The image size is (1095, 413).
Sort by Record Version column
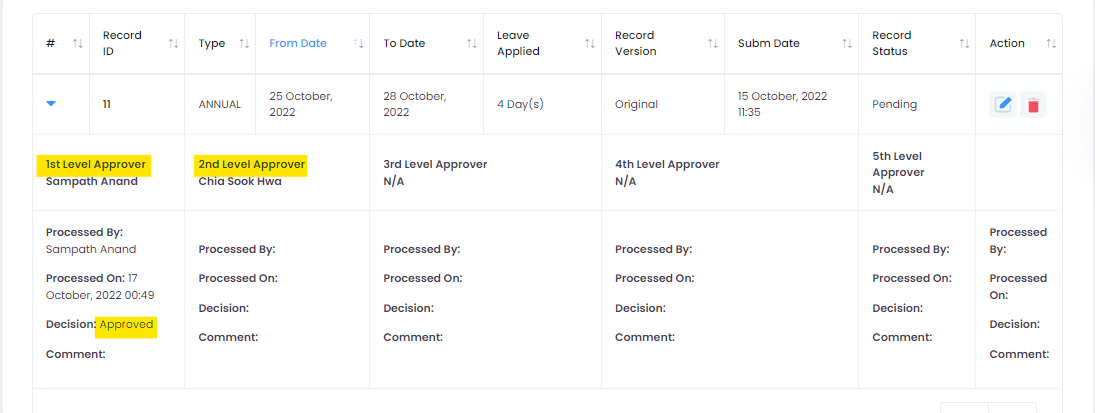pyautogui.click(x=712, y=43)
